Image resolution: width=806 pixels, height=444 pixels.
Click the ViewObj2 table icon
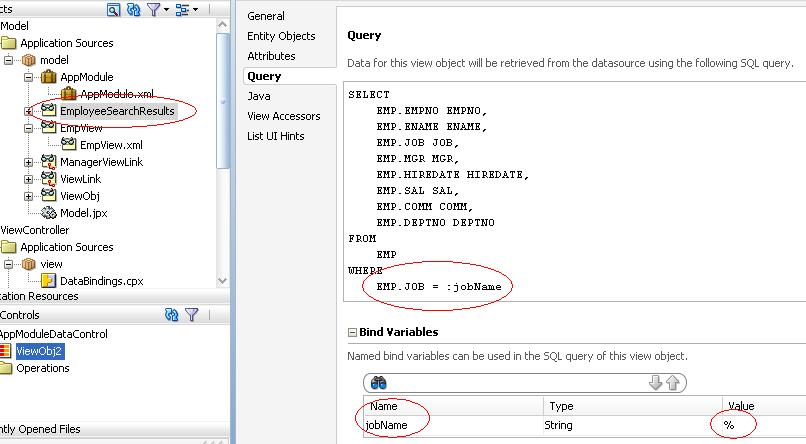point(5,352)
